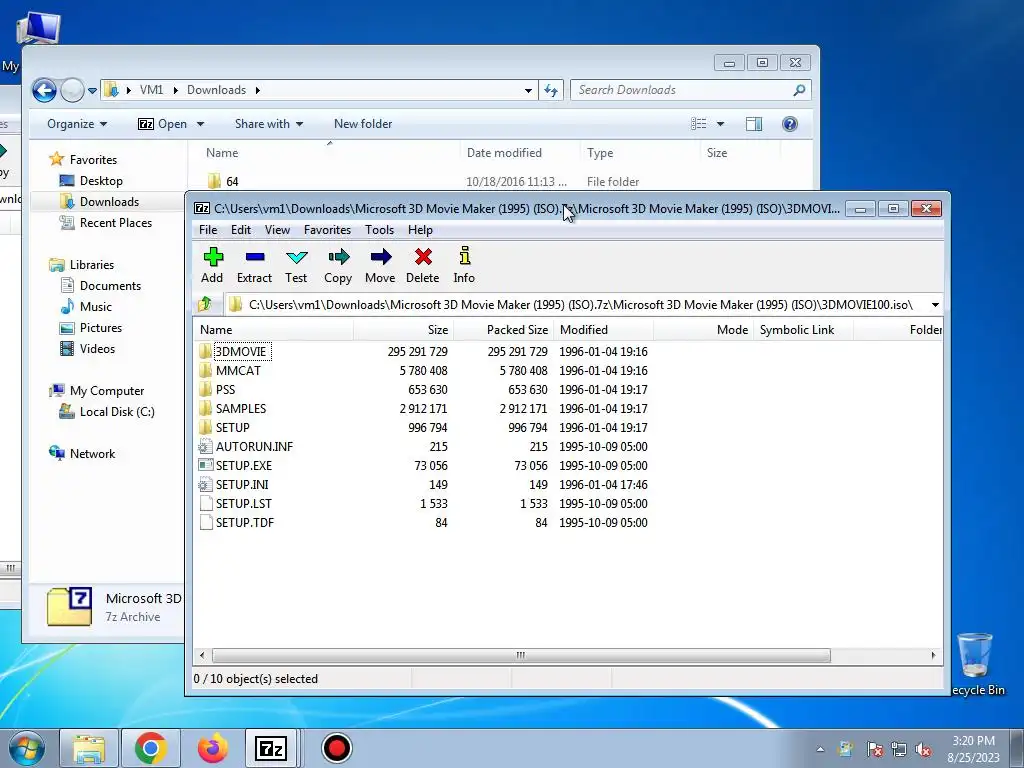This screenshot has width=1024, height=768.
Task: Click the horizontal scrollbar right arrow
Action: (x=933, y=655)
